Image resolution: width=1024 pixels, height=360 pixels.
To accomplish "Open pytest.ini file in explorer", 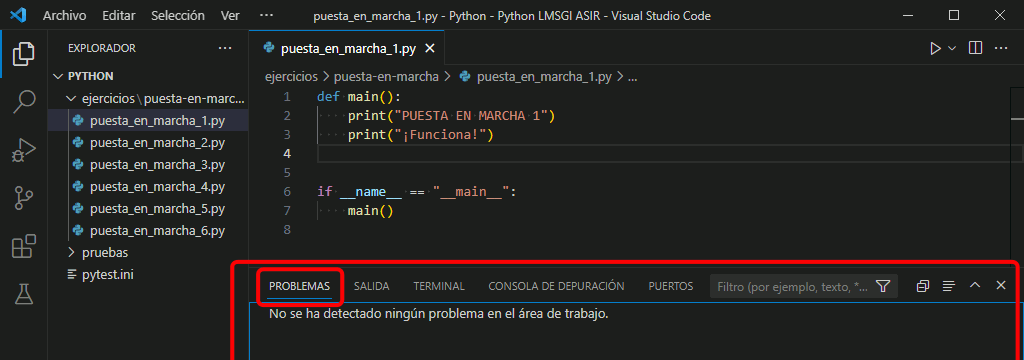I will pos(148,274).
